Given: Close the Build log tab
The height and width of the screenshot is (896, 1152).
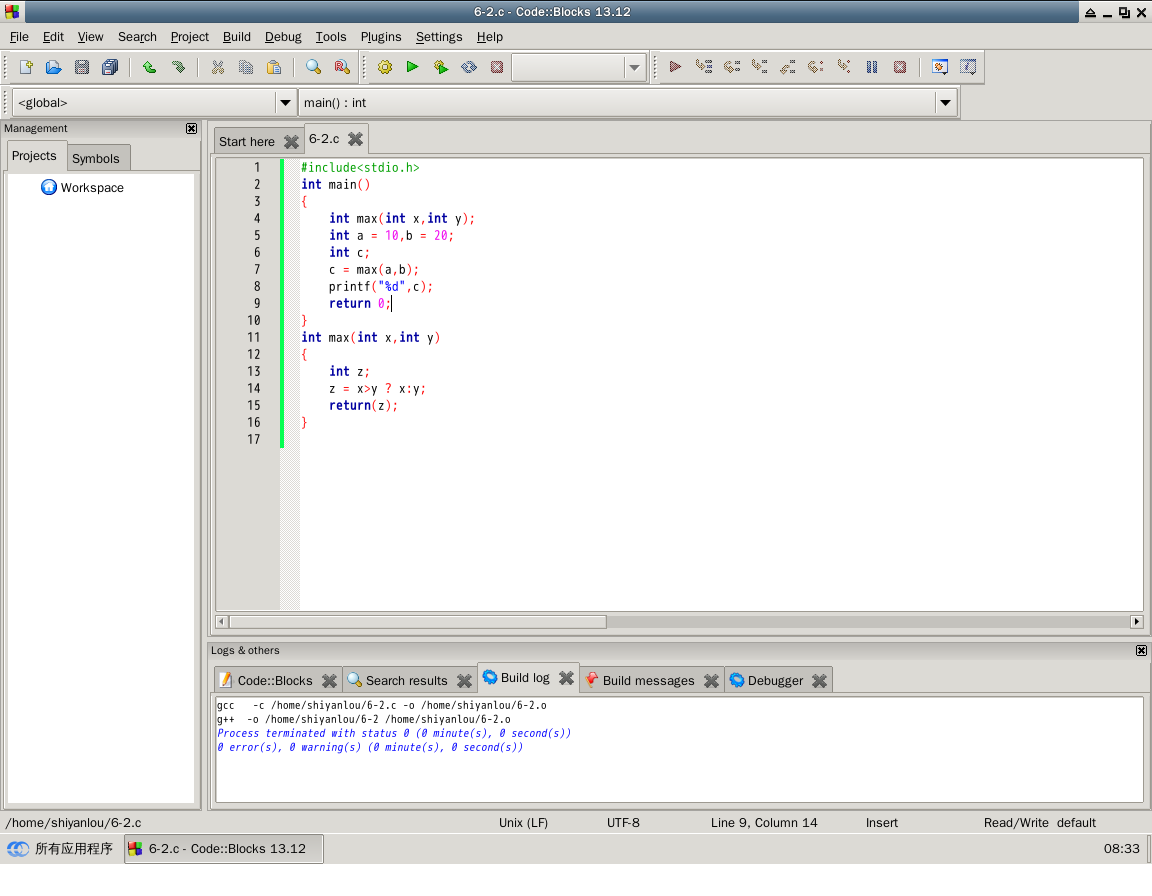Looking at the screenshot, I should (566, 678).
